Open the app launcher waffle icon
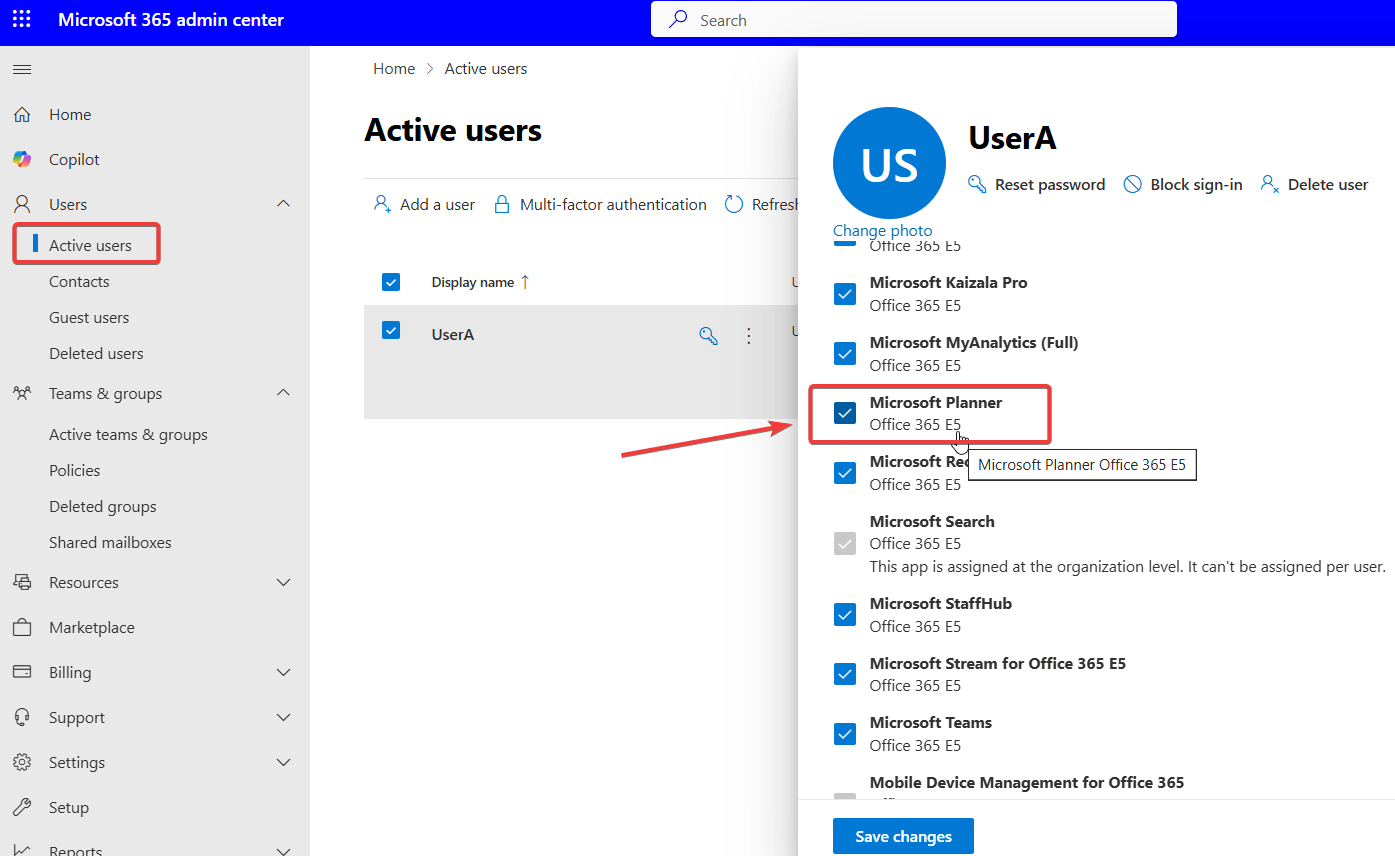The height and width of the screenshot is (856, 1395). pyautogui.click(x=22, y=20)
